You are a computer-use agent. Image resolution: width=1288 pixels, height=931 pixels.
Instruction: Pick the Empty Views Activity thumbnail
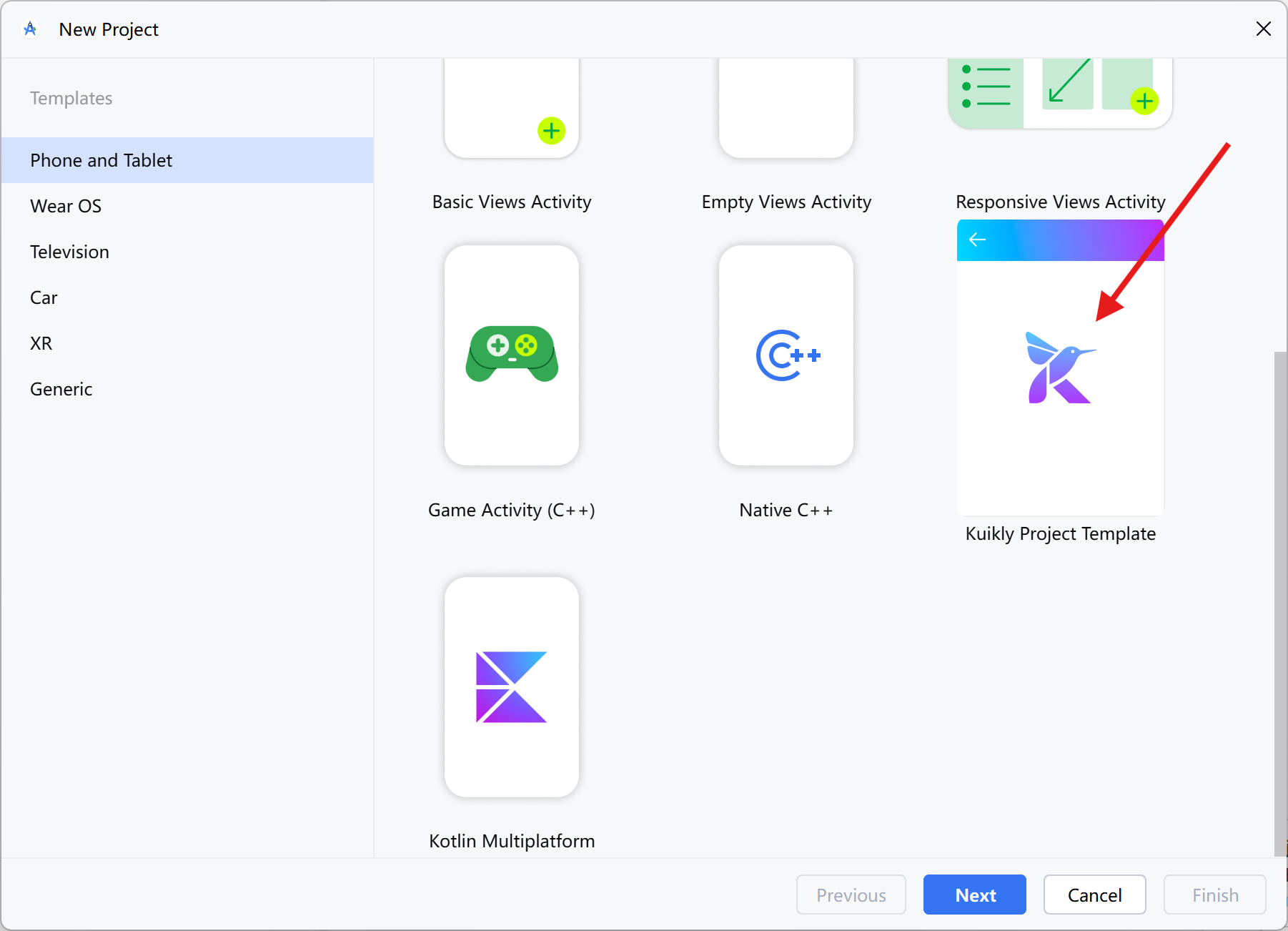(x=786, y=109)
